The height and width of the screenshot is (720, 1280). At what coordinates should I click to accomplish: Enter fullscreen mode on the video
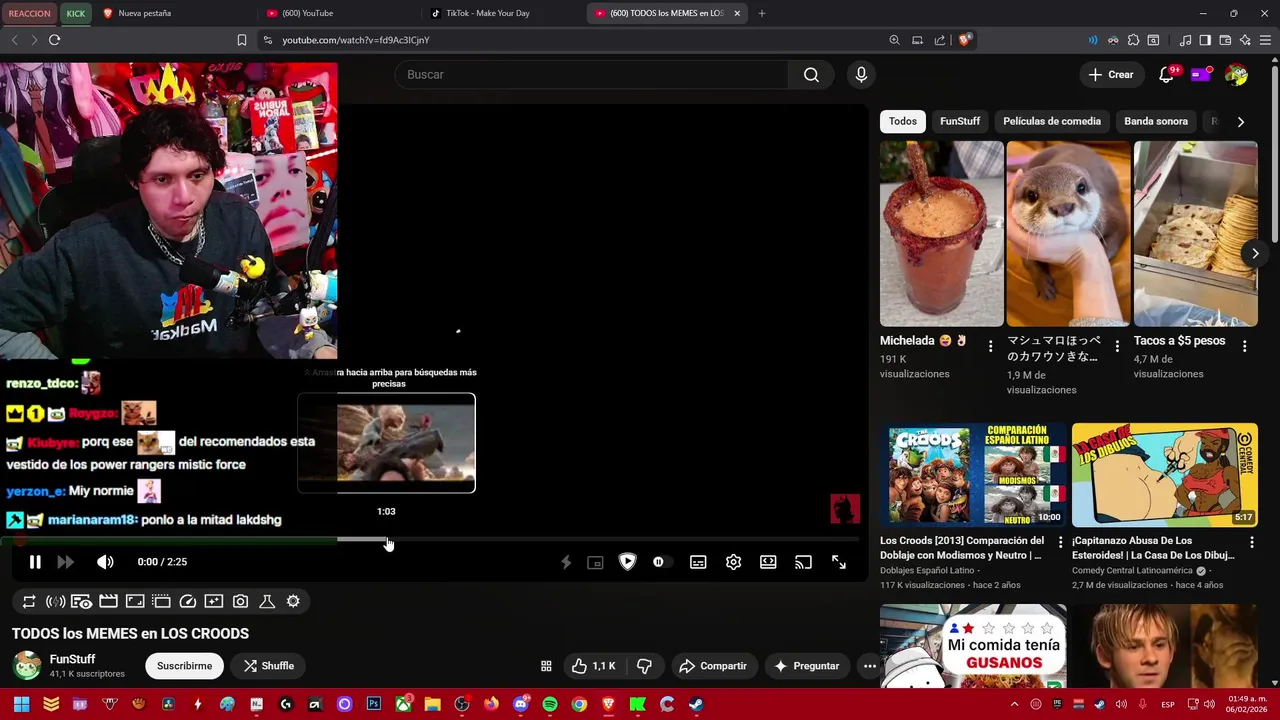839,562
